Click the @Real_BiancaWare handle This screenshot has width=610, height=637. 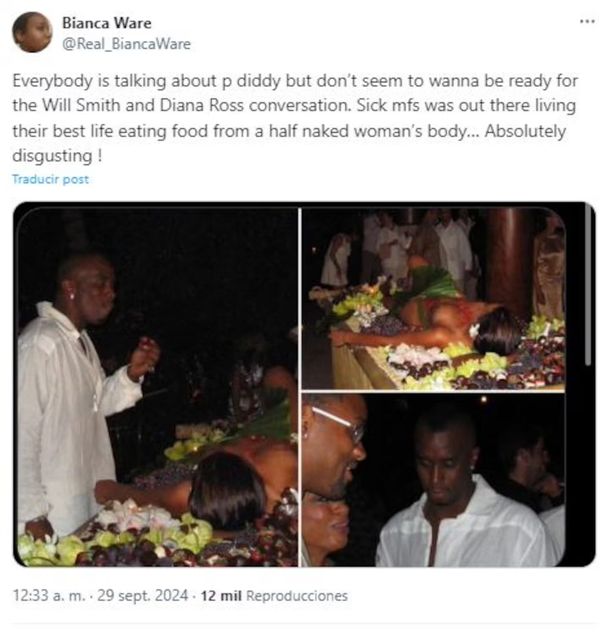tap(126, 44)
